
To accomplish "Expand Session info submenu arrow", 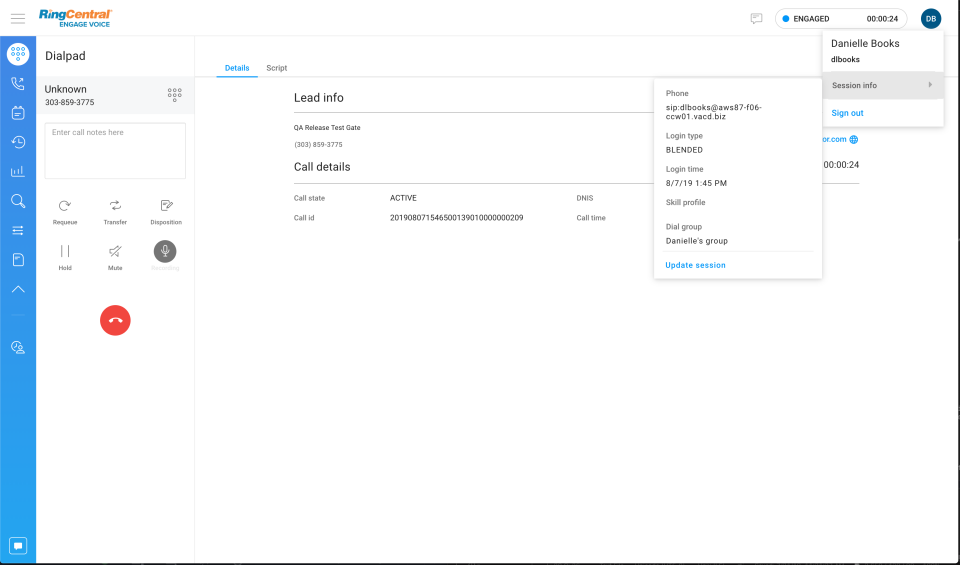I will pos(930,85).
